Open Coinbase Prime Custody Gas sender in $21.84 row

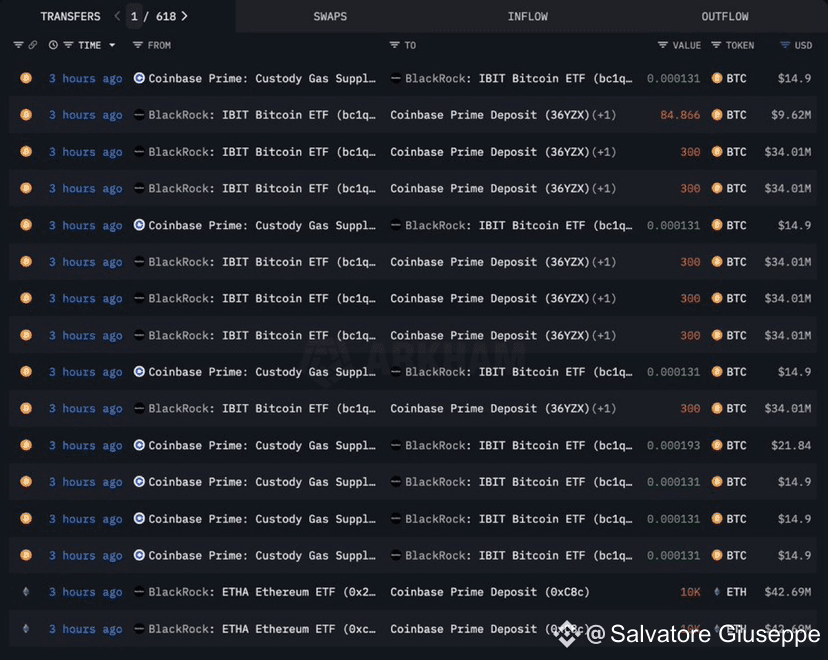click(262, 446)
